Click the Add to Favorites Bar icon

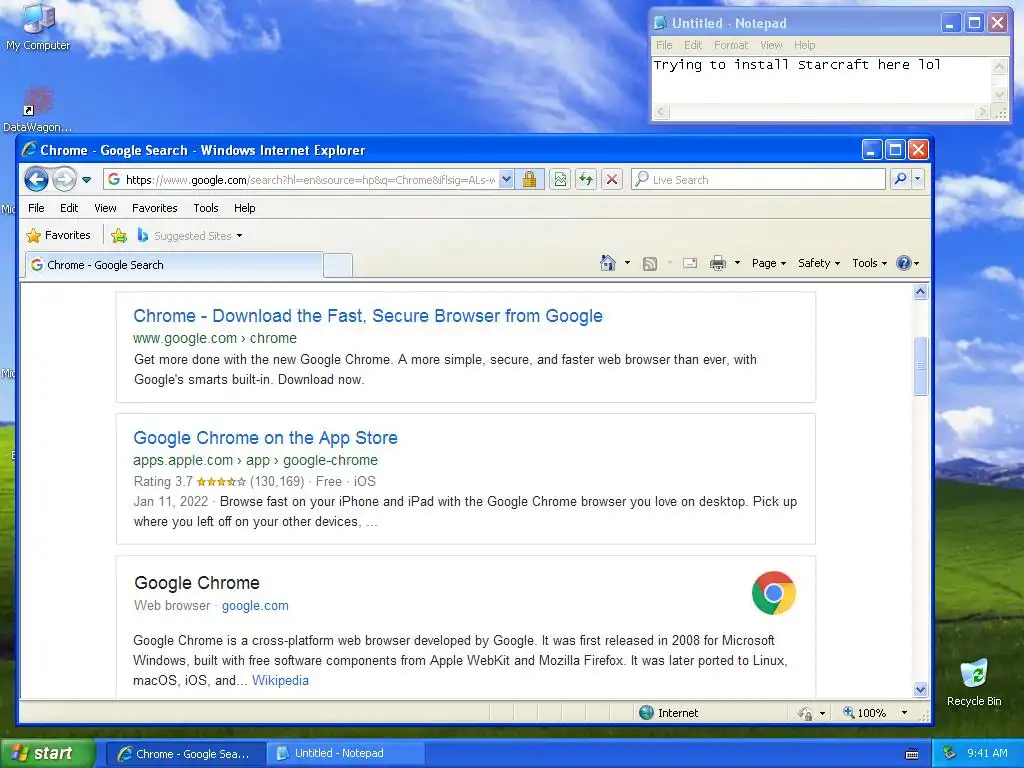pyautogui.click(x=119, y=236)
